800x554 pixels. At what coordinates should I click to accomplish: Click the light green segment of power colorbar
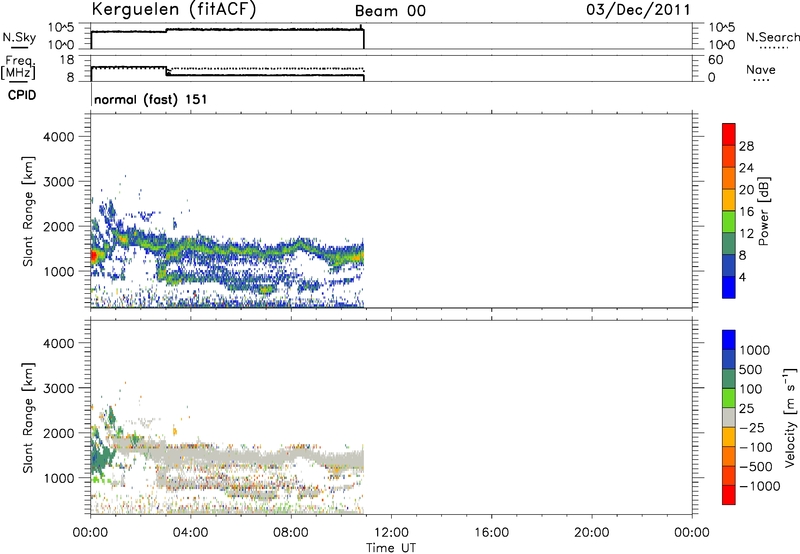tap(729, 222)
